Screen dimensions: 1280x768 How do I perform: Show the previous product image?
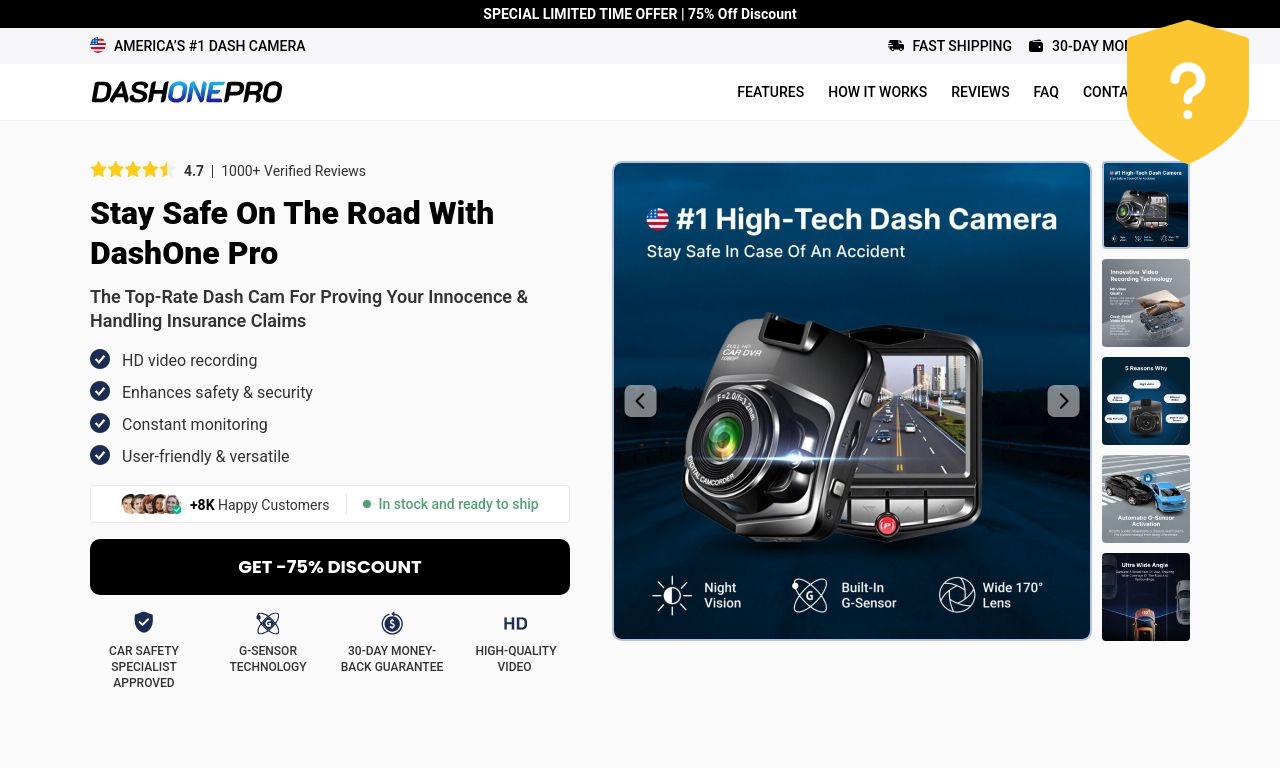pyautogui.click(x=641, y=401)
